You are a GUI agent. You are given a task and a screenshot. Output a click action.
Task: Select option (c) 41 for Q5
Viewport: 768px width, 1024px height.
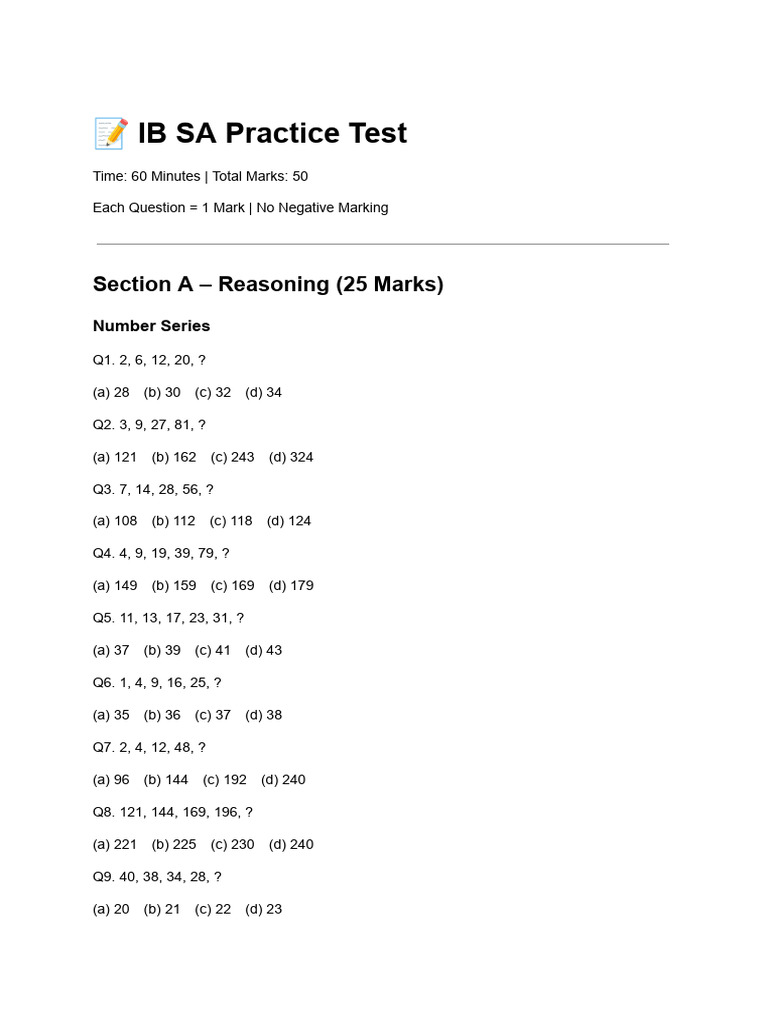click(x=212, y=650)
